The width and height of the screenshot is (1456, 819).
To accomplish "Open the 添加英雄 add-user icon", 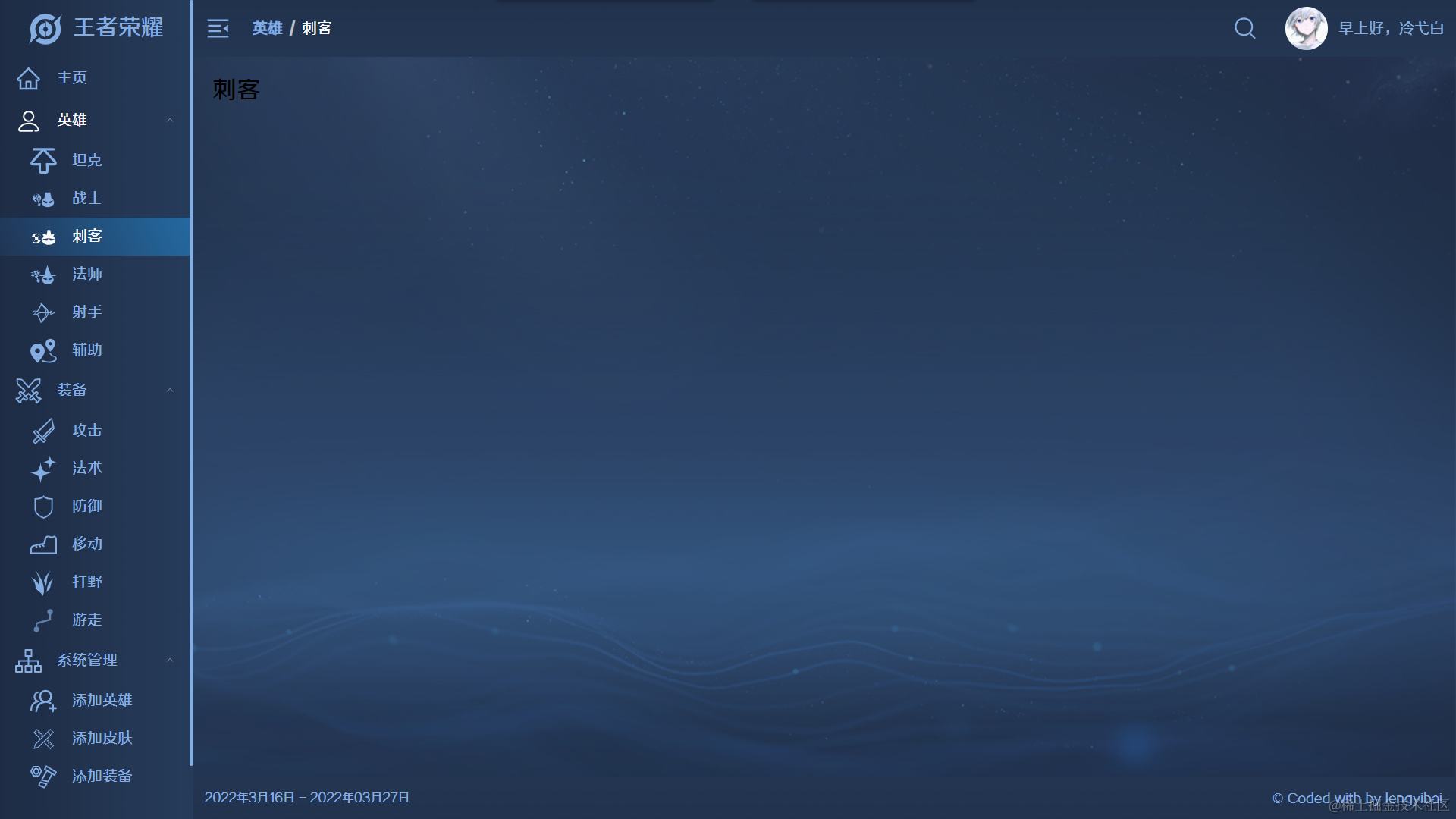I will pos(43,701).
